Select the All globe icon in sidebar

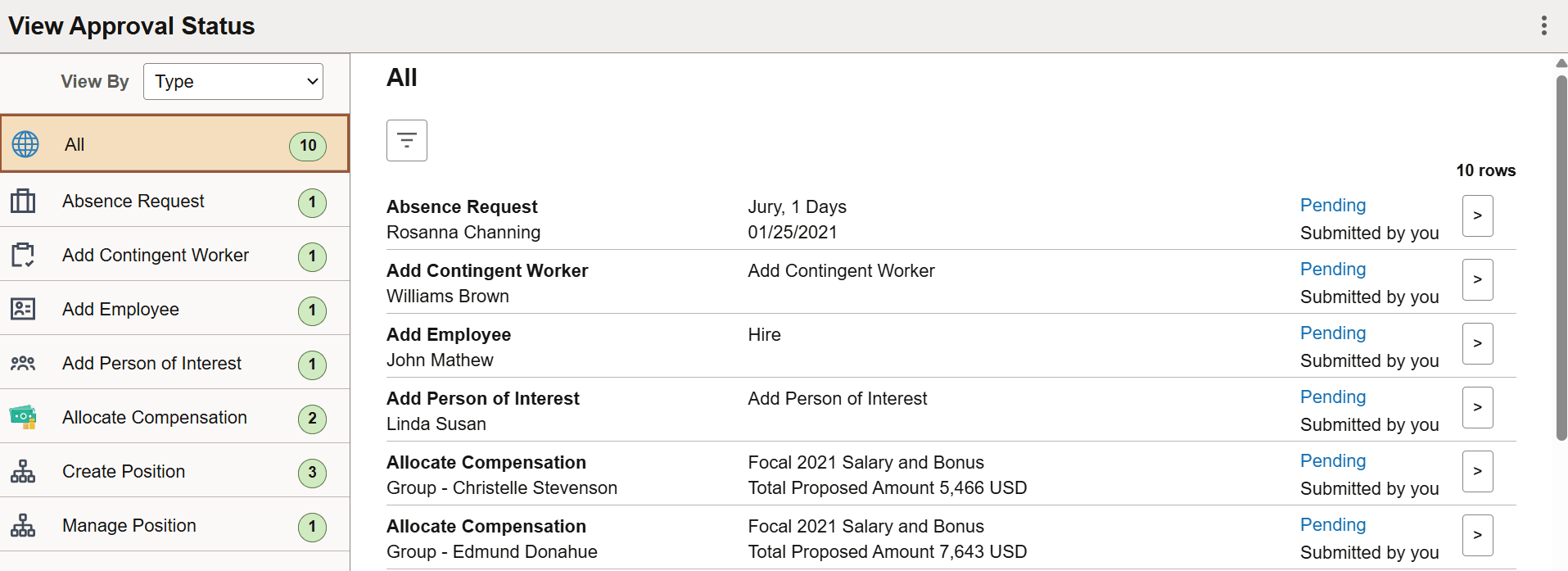25,144
